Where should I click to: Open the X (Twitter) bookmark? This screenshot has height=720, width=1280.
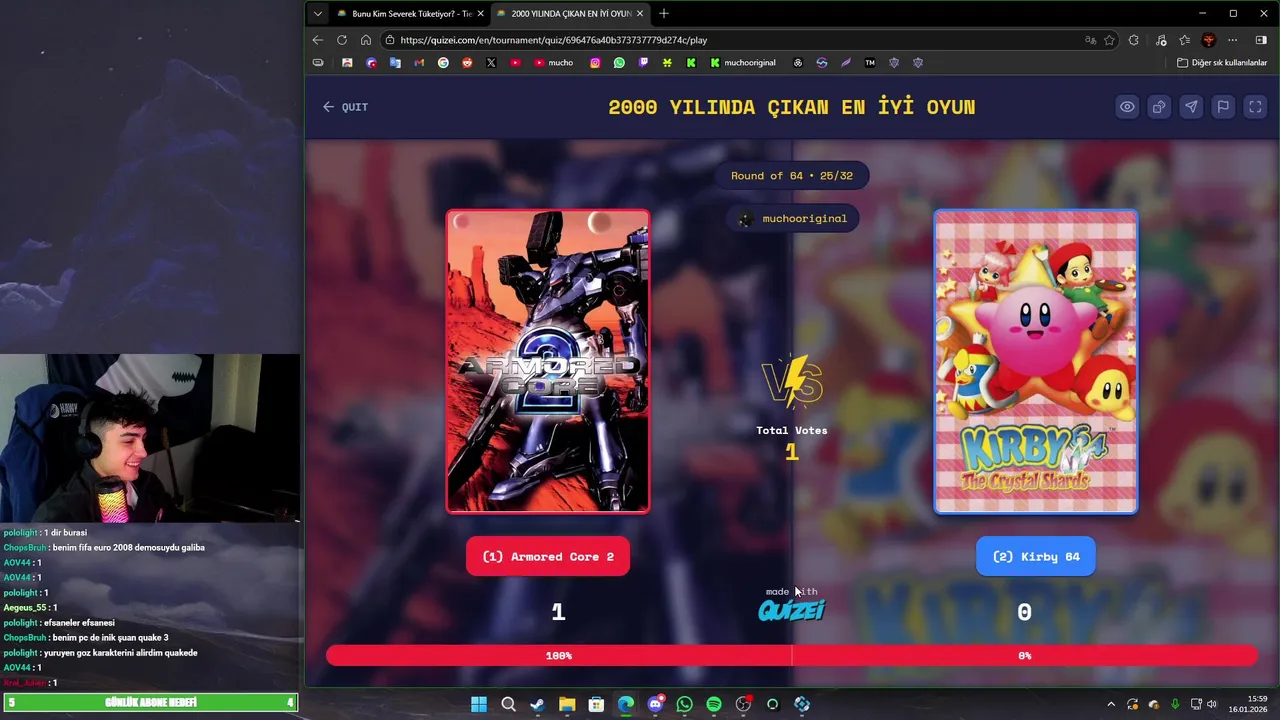pos(491,63)
